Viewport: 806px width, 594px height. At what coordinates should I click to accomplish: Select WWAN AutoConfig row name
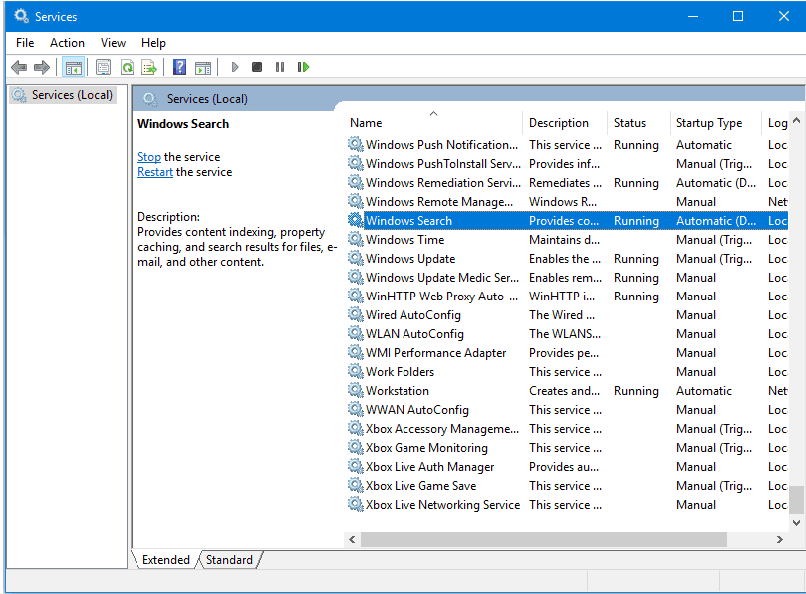[x=417, y=410]
